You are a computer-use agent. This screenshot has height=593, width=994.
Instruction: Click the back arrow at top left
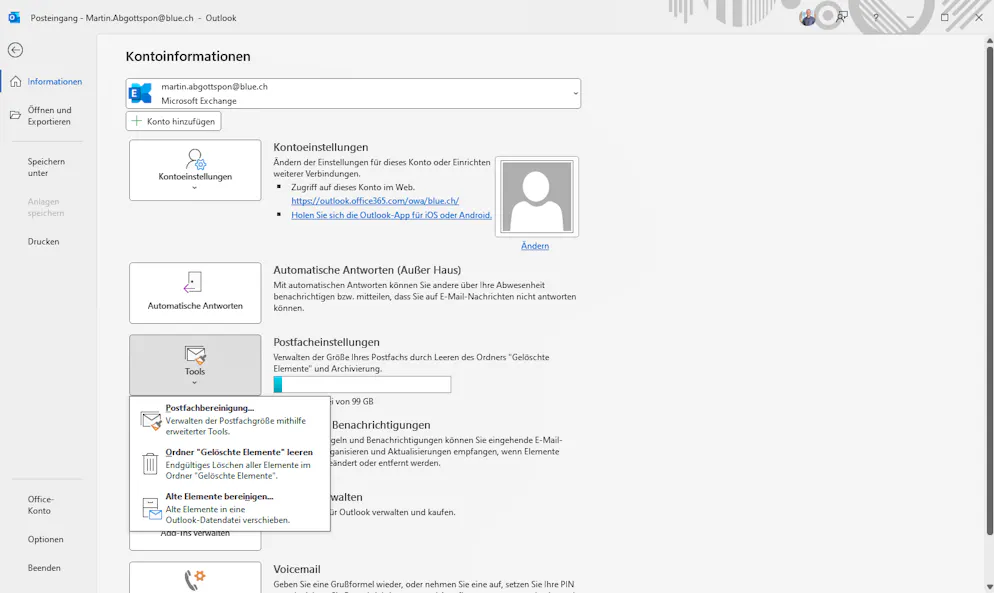click(x=14, y=48)
